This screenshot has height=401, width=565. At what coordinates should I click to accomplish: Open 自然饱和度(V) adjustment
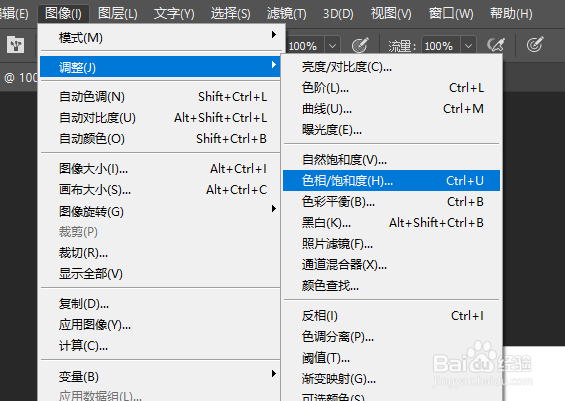point(391,159)
